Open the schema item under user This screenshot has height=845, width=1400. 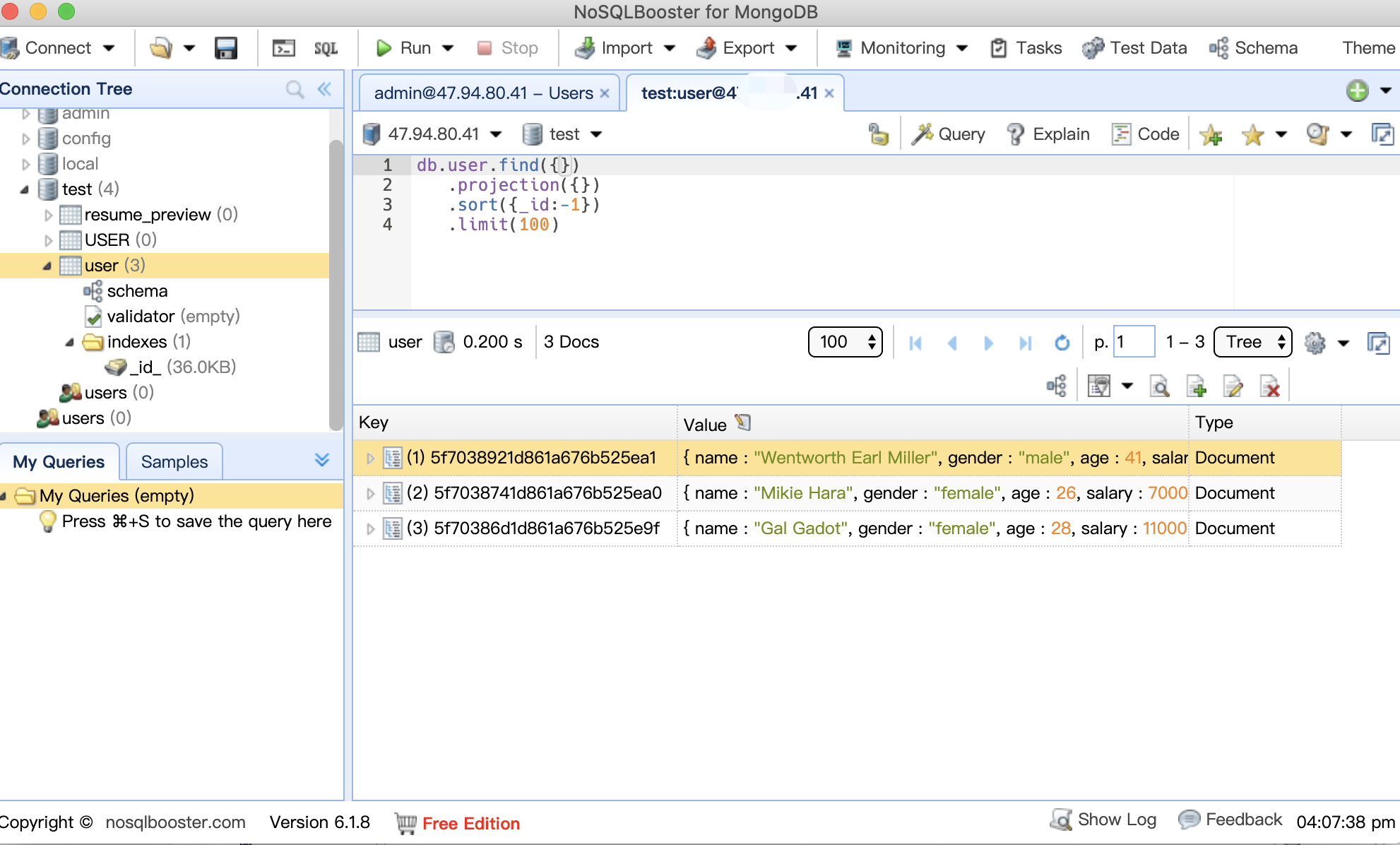(126, 291)
